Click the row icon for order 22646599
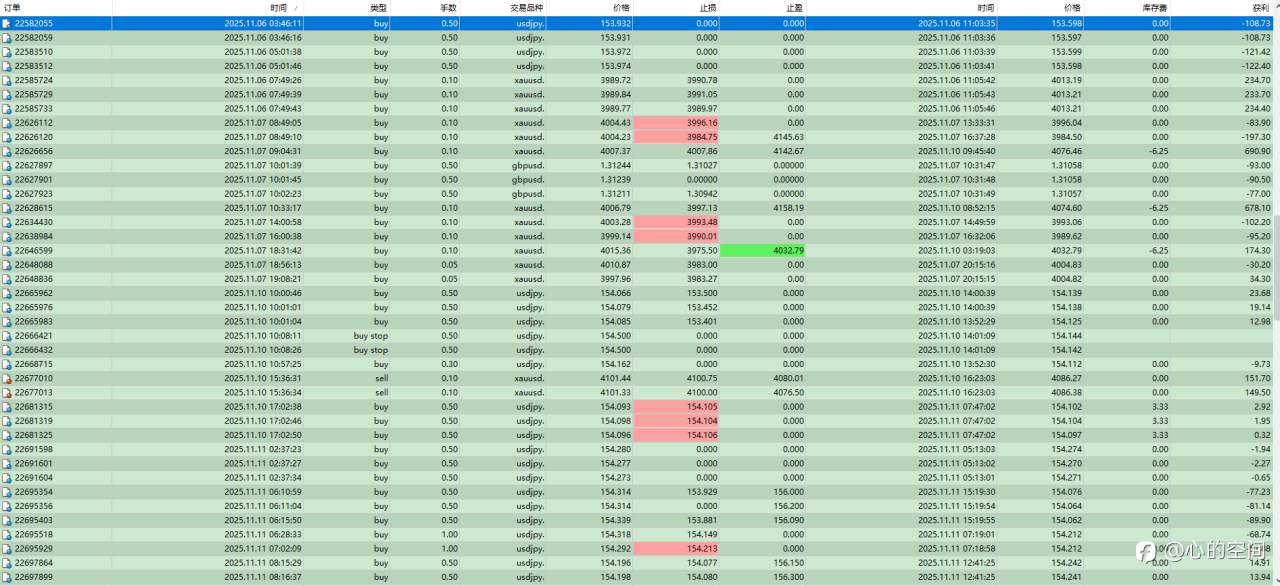 [6, 250]
